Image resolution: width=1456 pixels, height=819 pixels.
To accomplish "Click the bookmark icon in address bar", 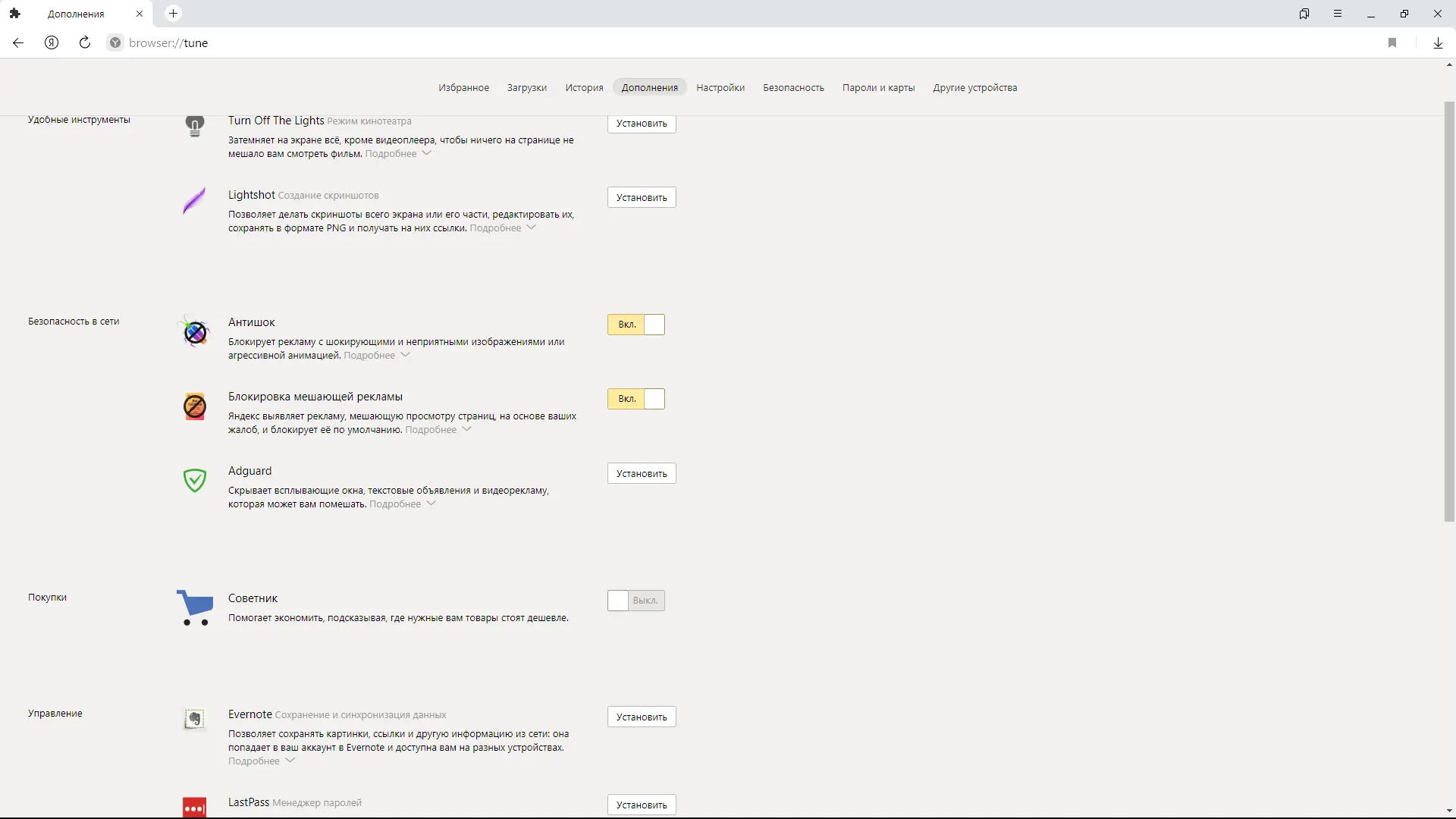I will click(1392, 43).
